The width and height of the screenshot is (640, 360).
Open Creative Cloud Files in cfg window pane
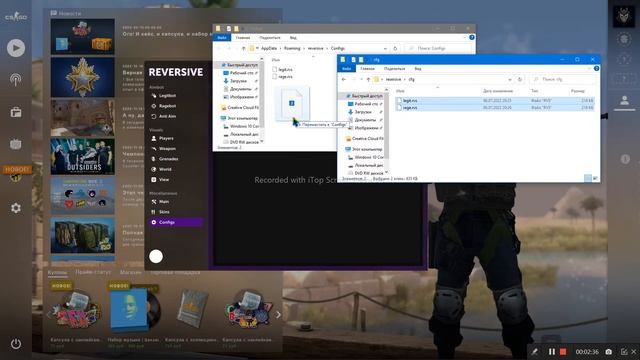pos(364,138)
